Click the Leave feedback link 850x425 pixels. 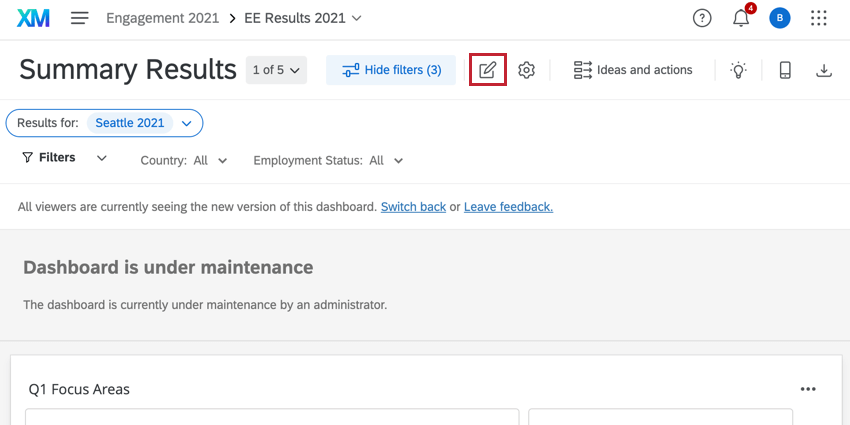click(508, 207)
